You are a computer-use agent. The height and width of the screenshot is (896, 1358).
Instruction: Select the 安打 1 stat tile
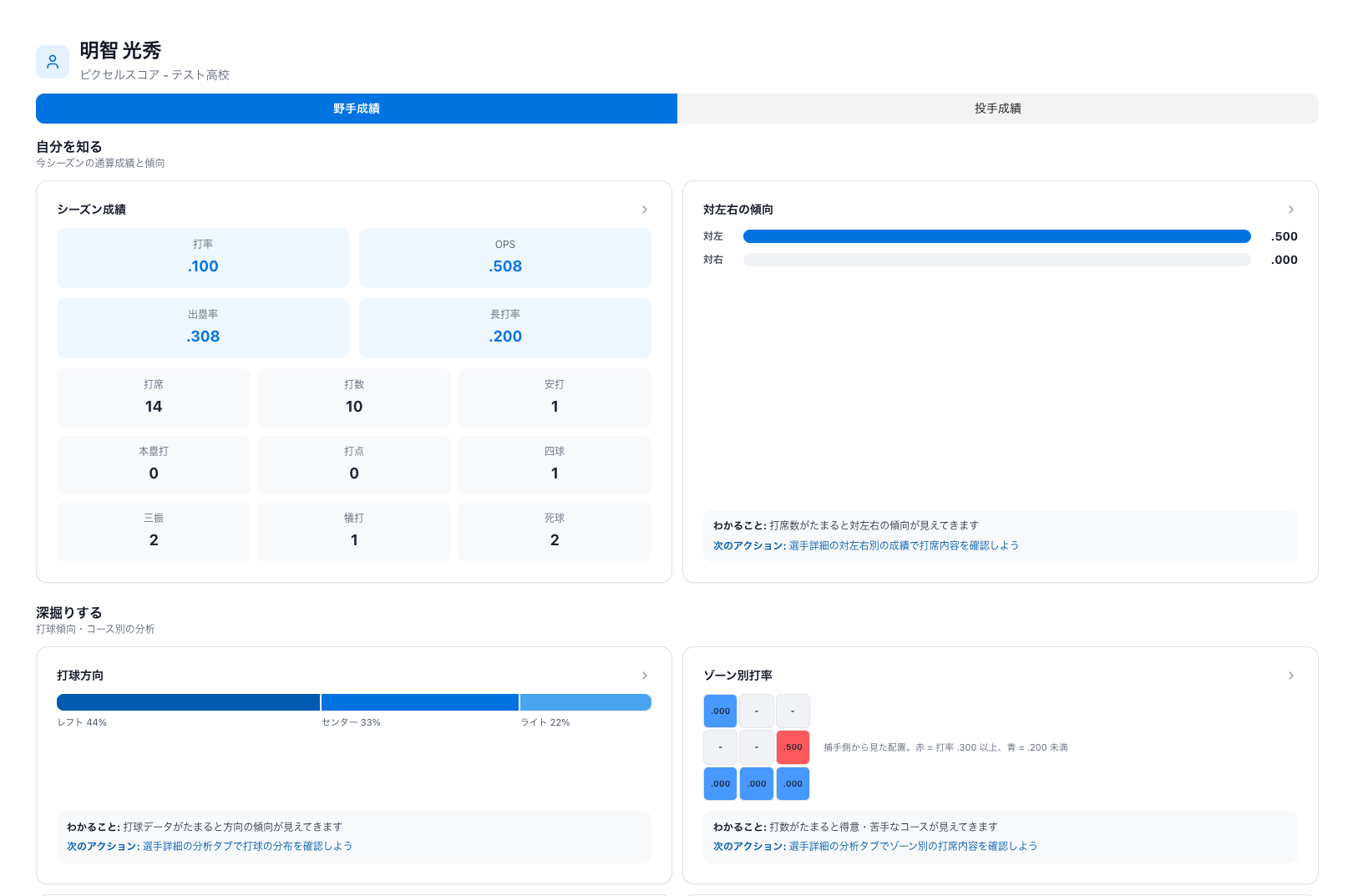555,398
